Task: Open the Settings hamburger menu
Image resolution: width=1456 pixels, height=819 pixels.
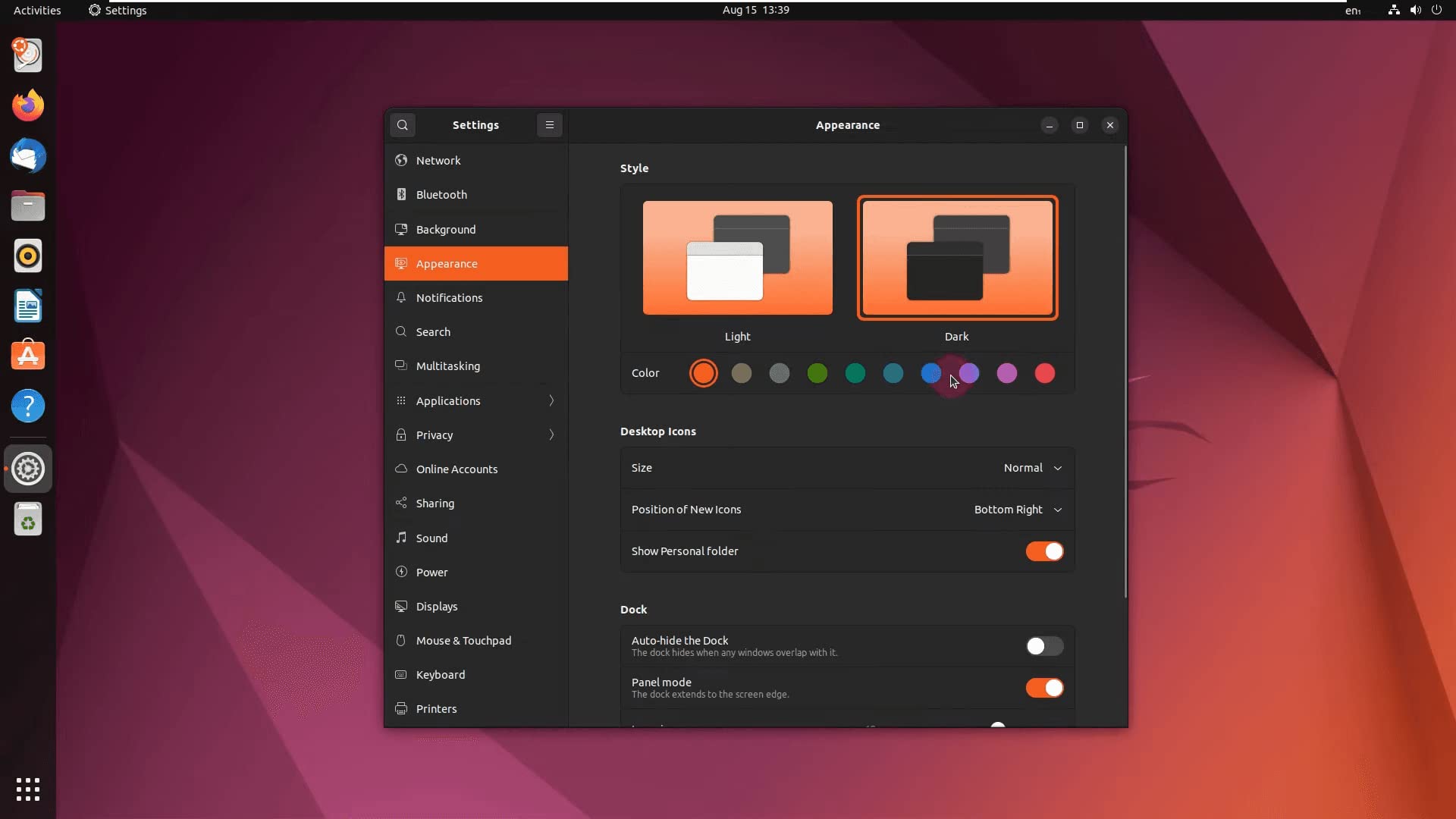Action: pos(550,125)
